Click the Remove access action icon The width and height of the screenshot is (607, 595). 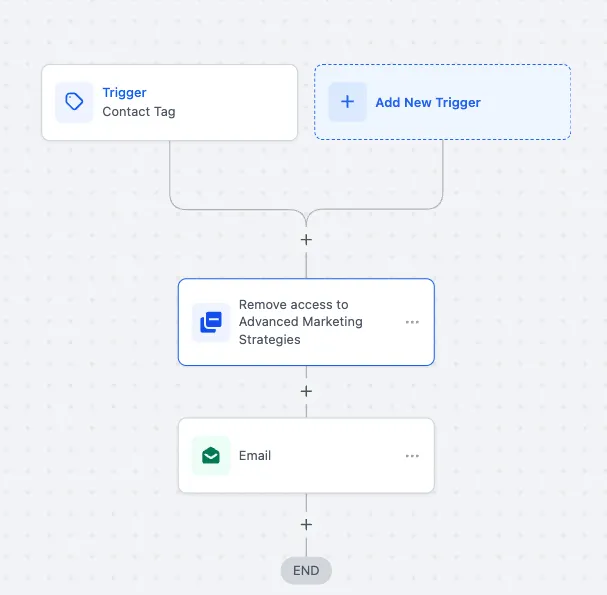(211, 322)
